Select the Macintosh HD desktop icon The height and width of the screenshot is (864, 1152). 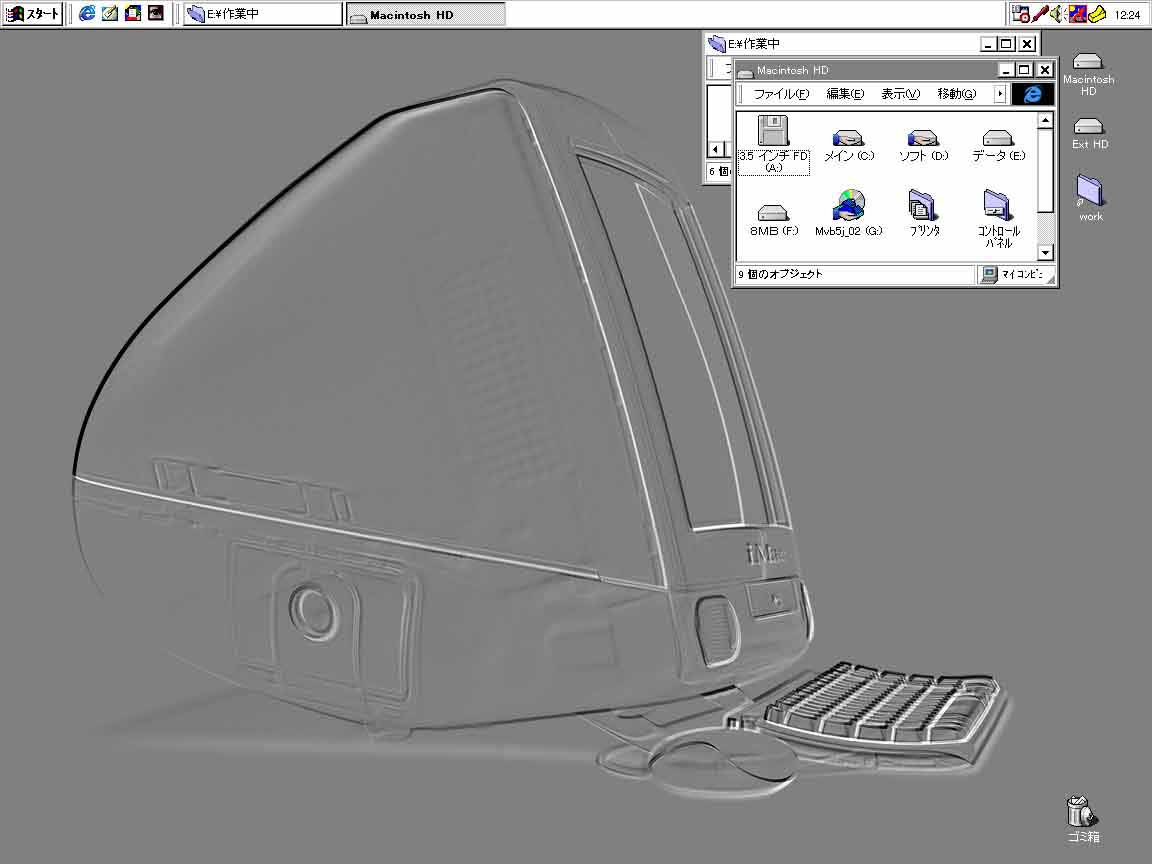[1088, 75]
